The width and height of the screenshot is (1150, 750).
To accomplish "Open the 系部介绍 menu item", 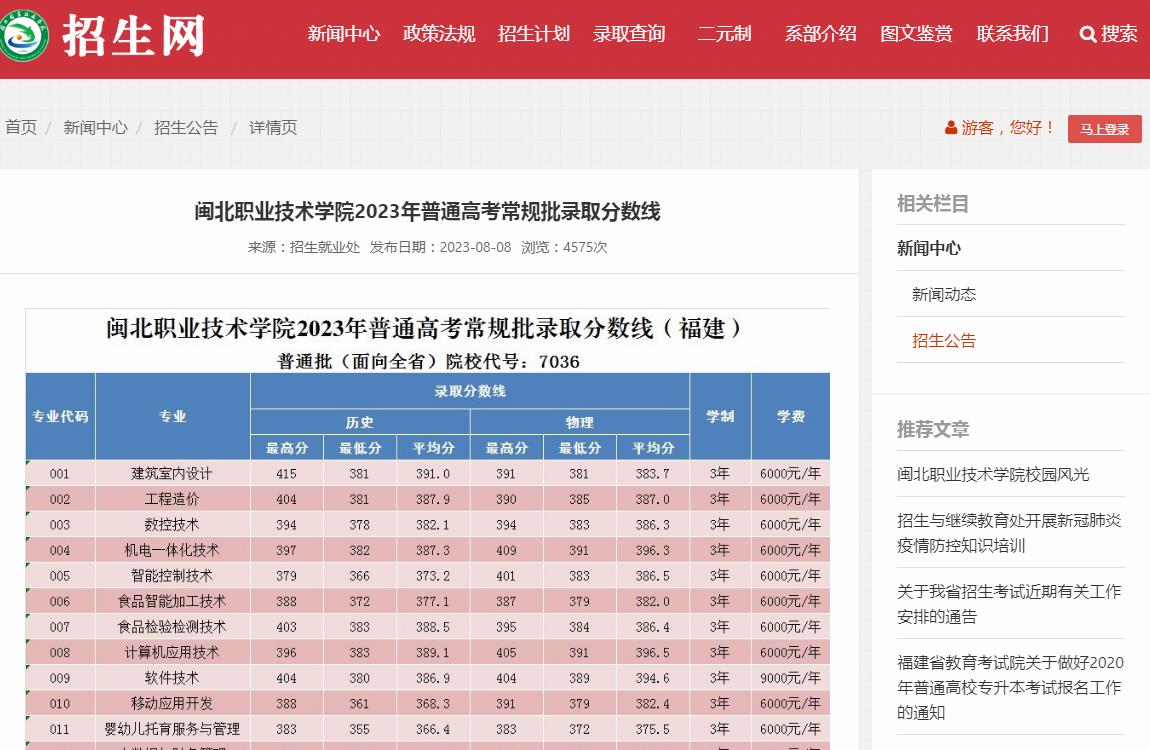I will [x=821, y=34].
